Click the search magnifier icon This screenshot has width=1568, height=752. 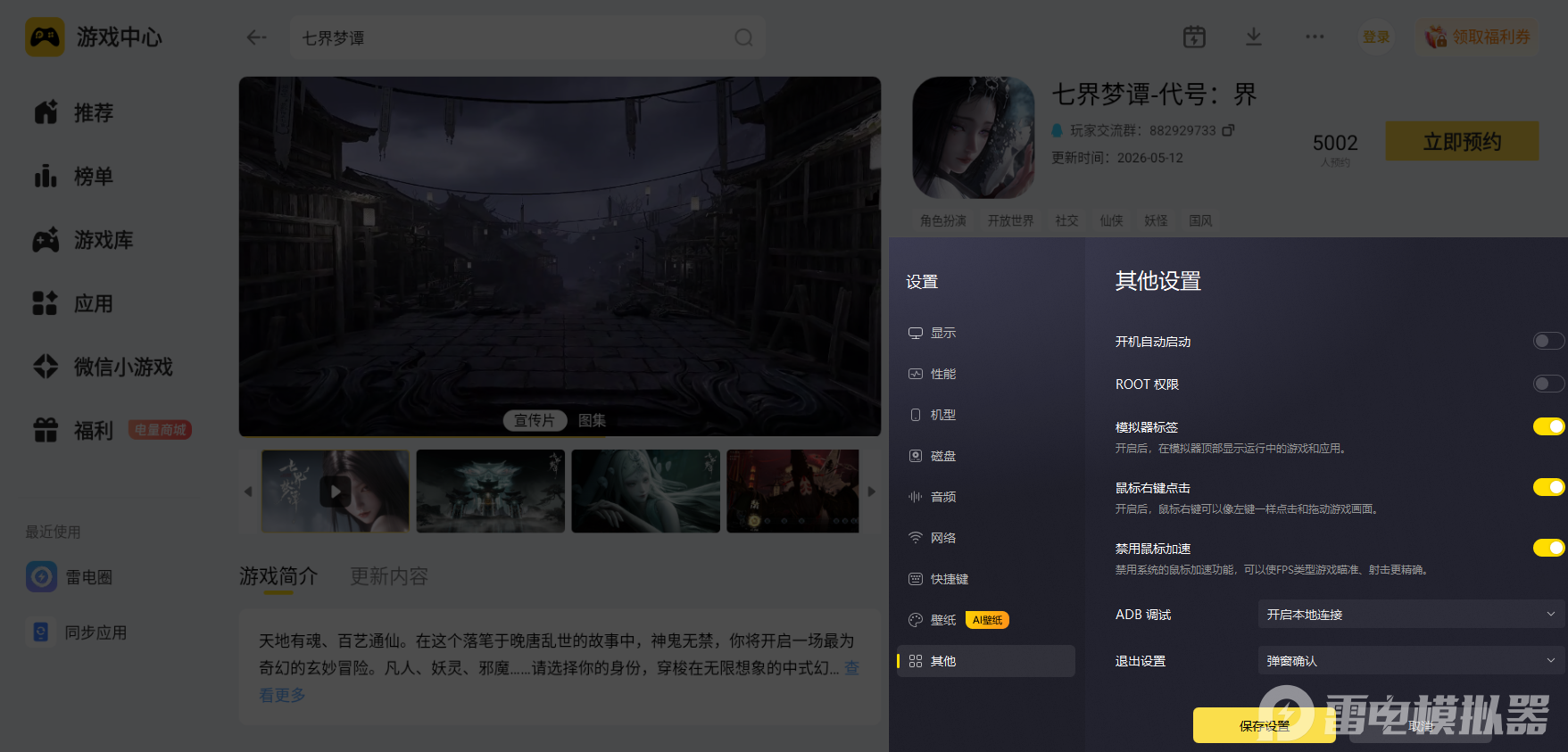tap(743, 37)
